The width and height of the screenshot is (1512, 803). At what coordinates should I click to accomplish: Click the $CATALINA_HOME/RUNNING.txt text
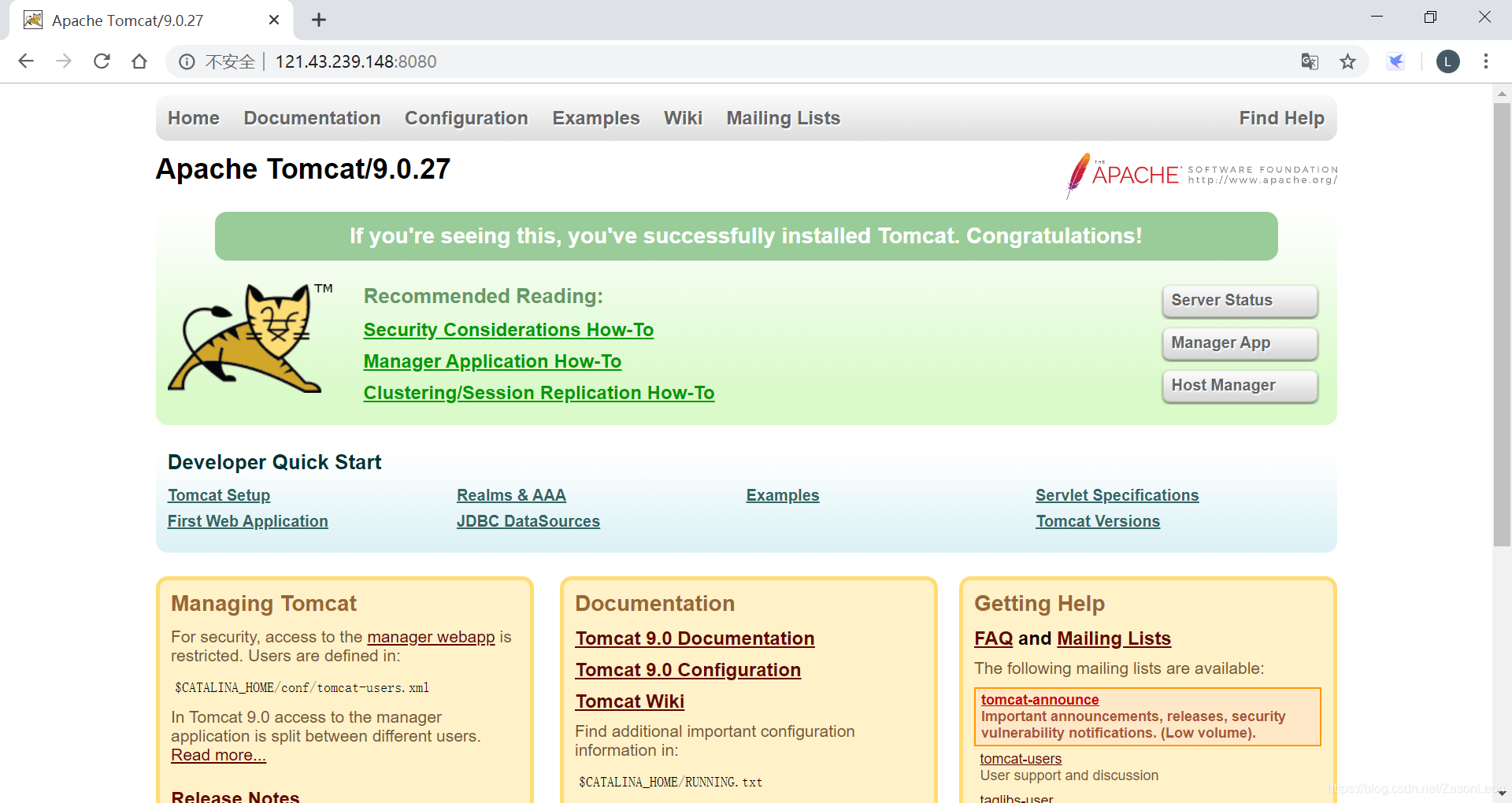point(671,783)
